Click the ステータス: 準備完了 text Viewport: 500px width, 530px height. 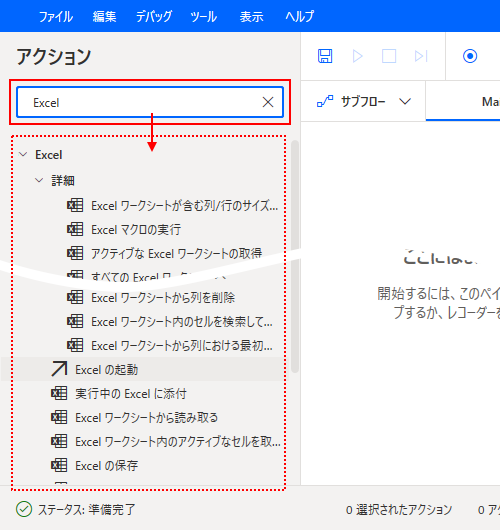[x=87, y=509]
